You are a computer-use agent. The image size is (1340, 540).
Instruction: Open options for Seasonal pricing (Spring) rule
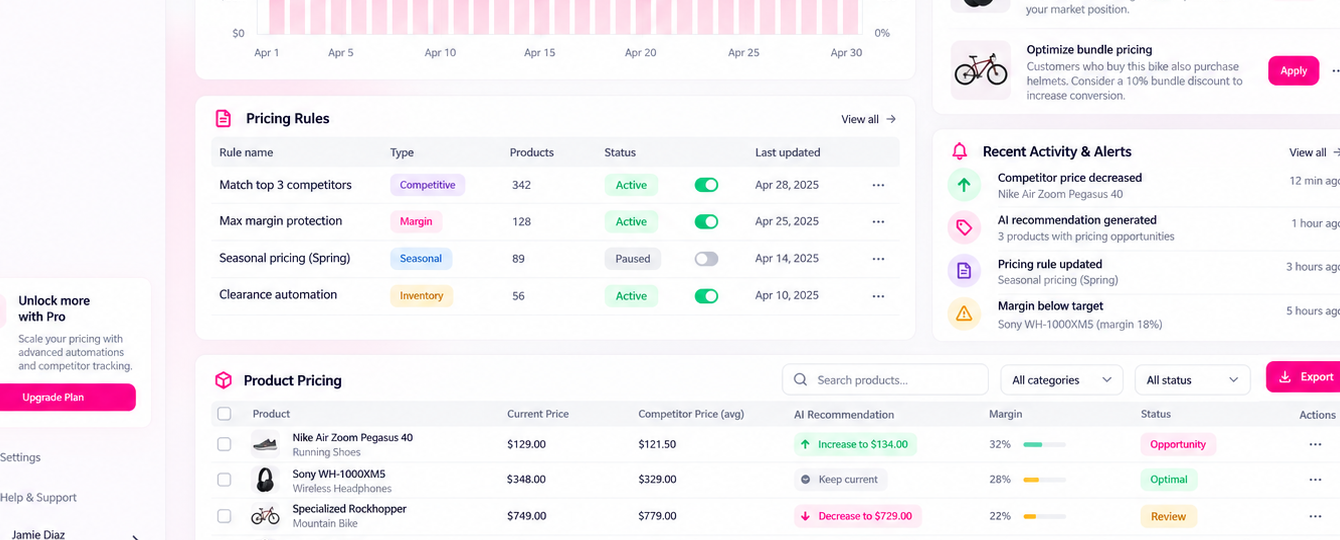[x=878, y=259]
